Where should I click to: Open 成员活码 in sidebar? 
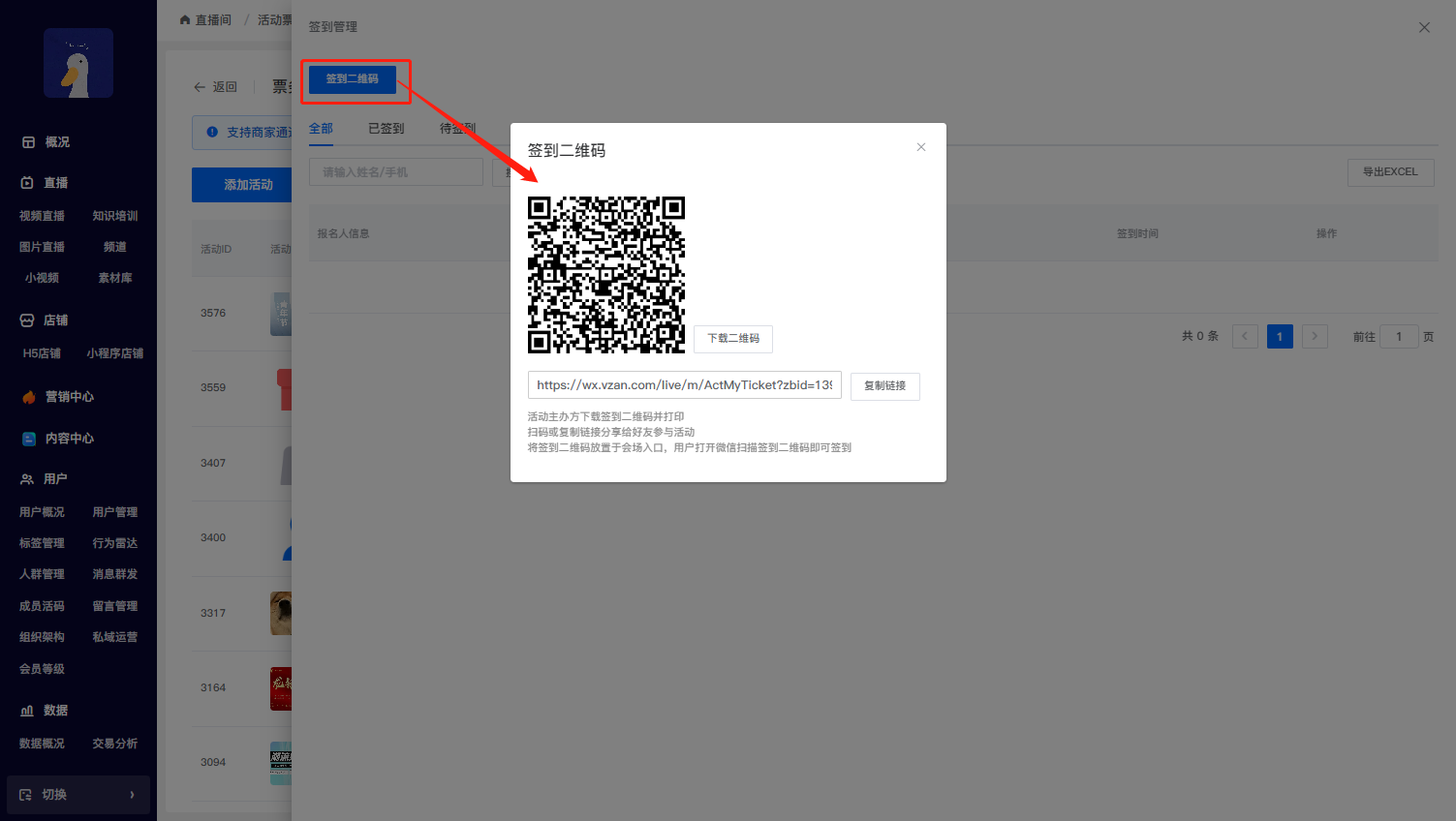[x=42, y=606]
